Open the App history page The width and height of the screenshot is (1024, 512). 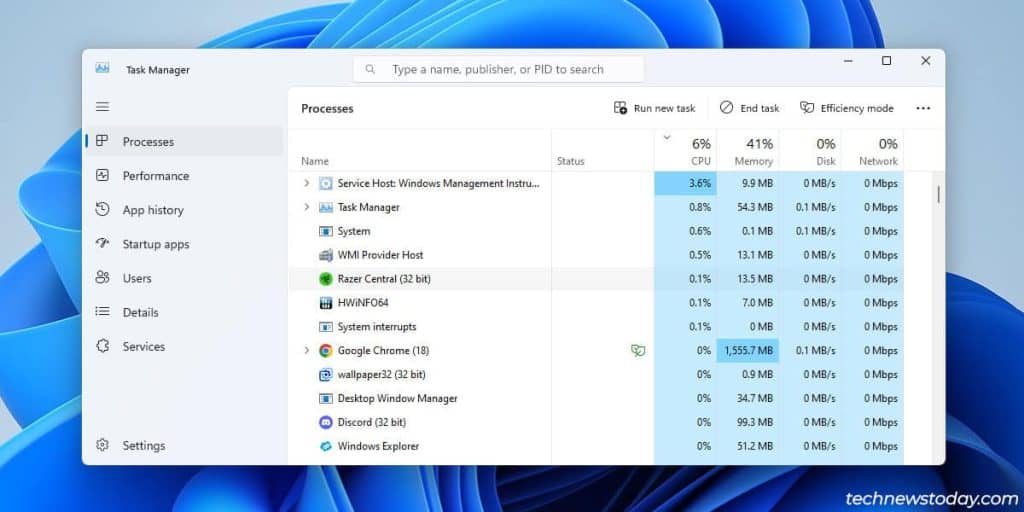tap(185, 210)
